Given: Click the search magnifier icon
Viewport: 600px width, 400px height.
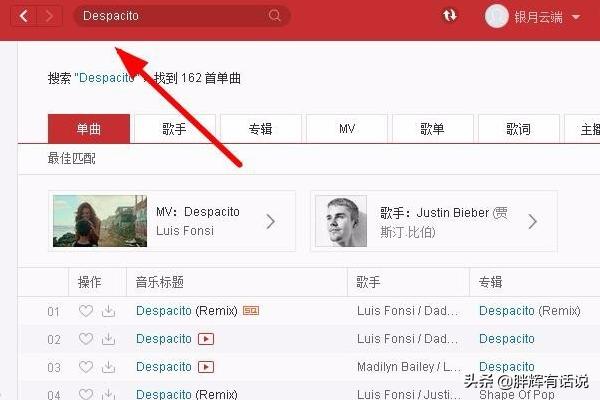Looking at the screenshot, I should click(x=274, y=16).
